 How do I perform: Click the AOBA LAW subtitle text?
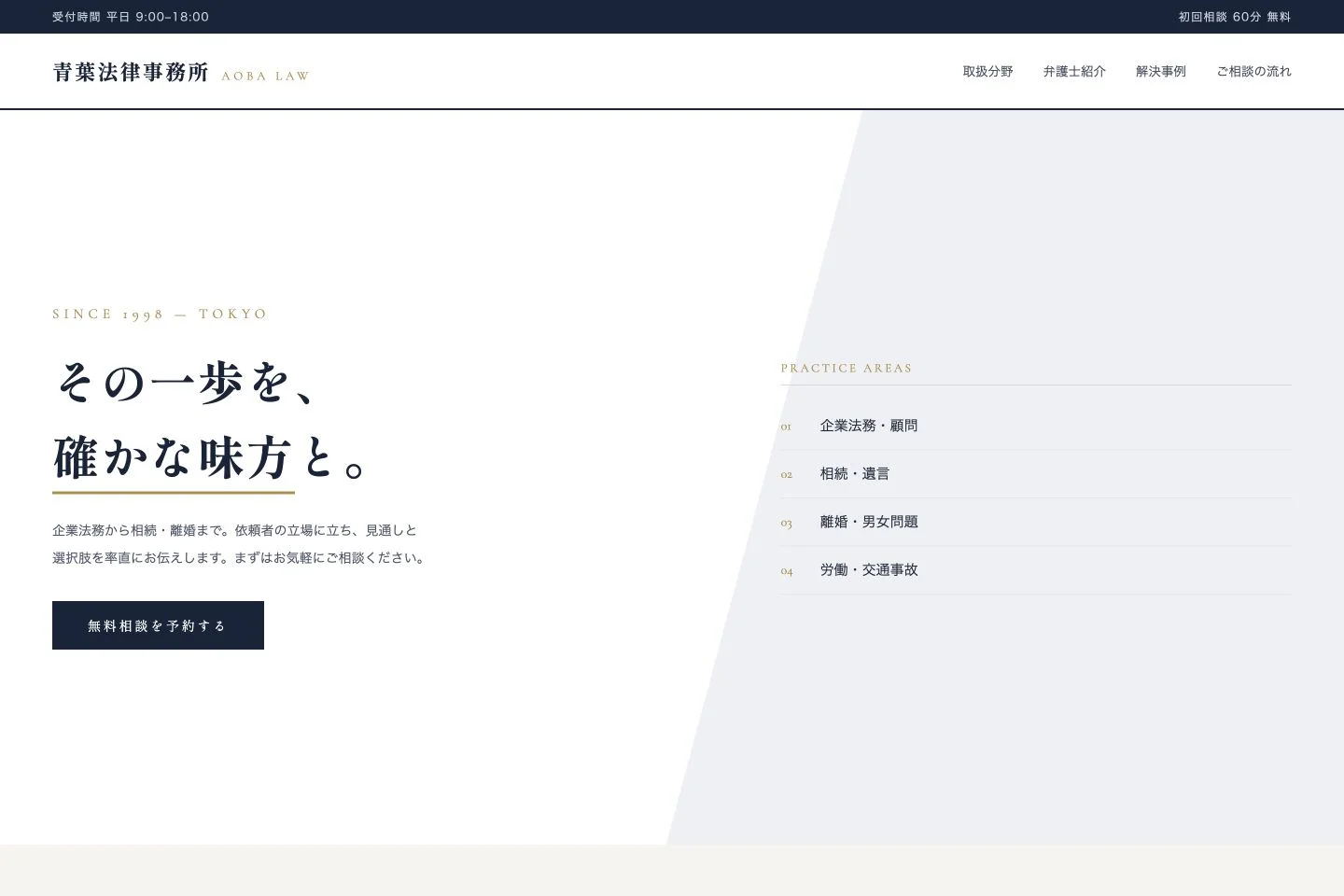[x=265, y=77]
